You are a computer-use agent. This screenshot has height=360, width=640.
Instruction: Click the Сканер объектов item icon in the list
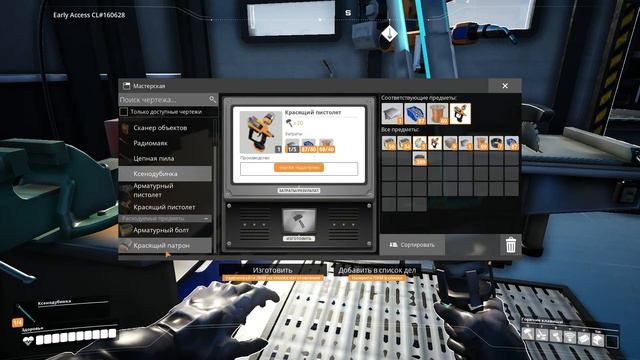click(x=125, y=128)
